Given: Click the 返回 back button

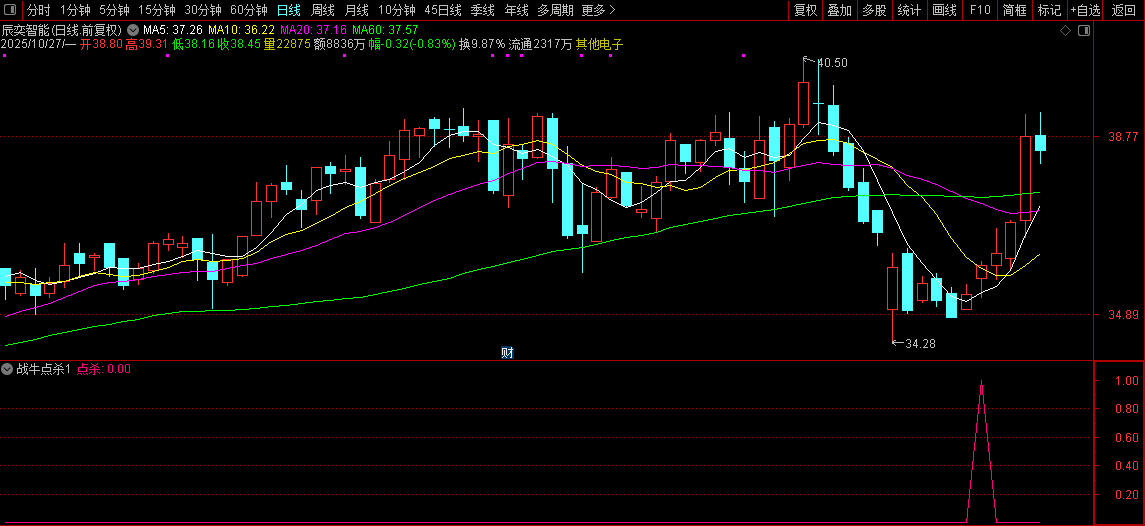Looking at the screenshot, I should tap(1124, 10).
